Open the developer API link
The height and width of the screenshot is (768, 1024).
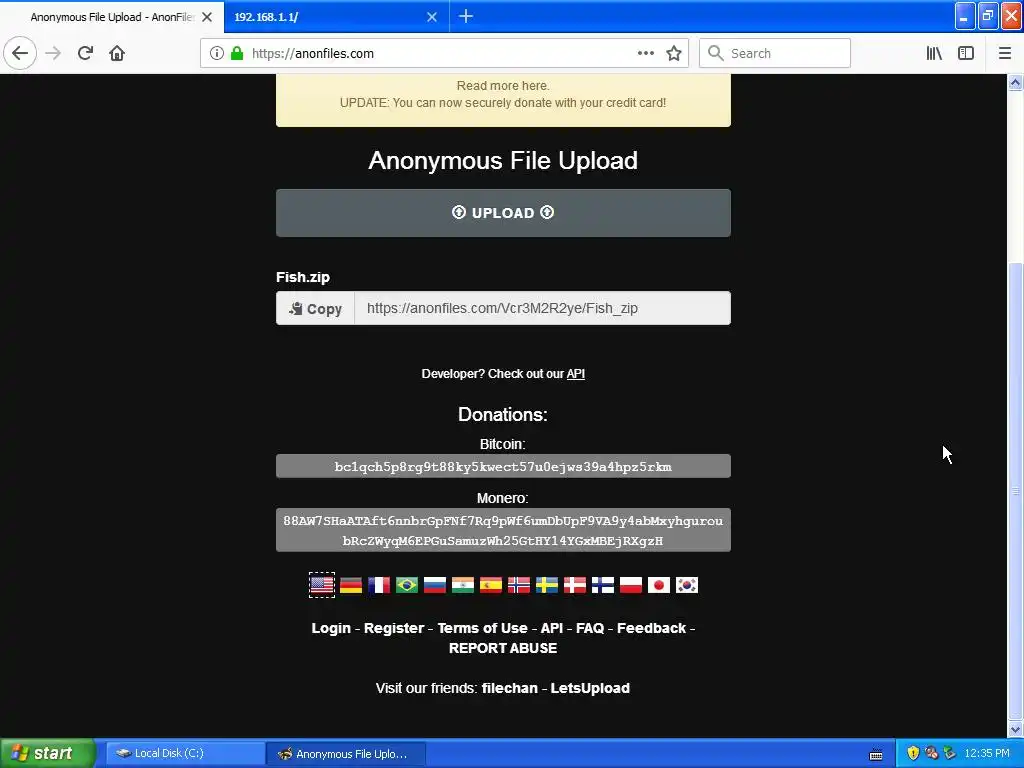[x=575, y=374]
